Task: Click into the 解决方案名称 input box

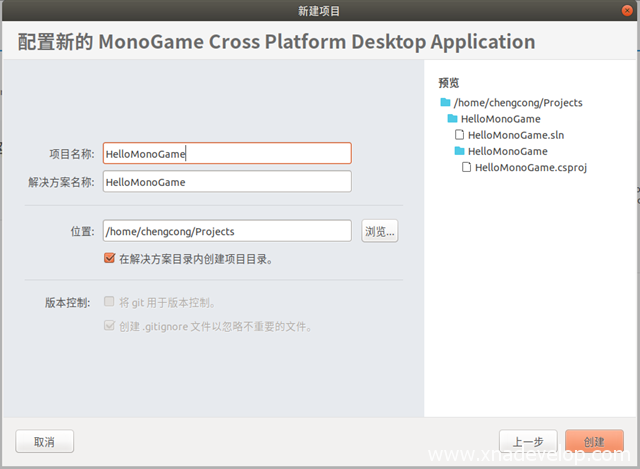Action: click(226, 181)
